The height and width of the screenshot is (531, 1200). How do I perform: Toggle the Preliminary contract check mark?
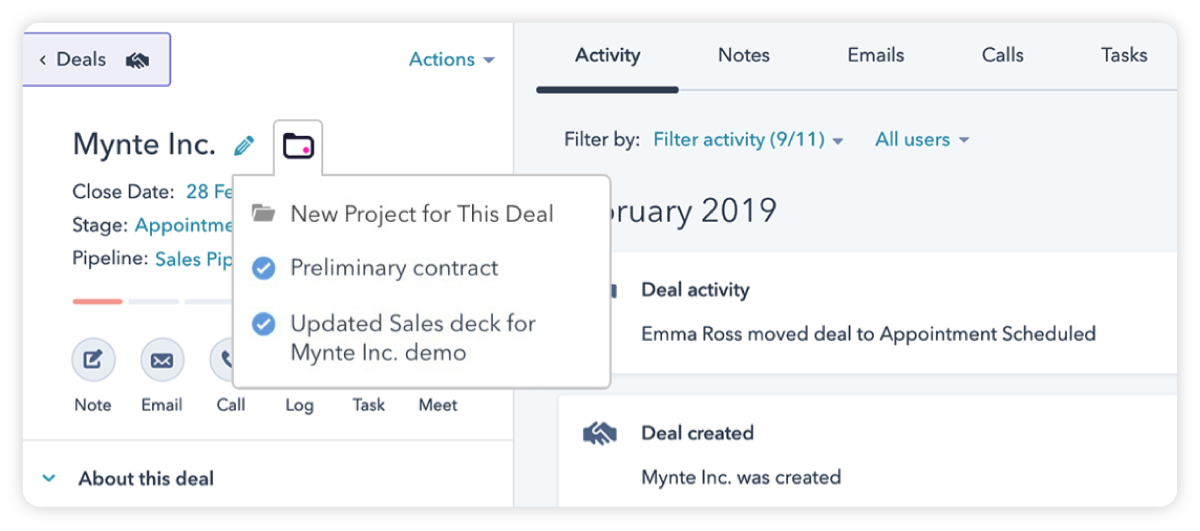point(263,268)
